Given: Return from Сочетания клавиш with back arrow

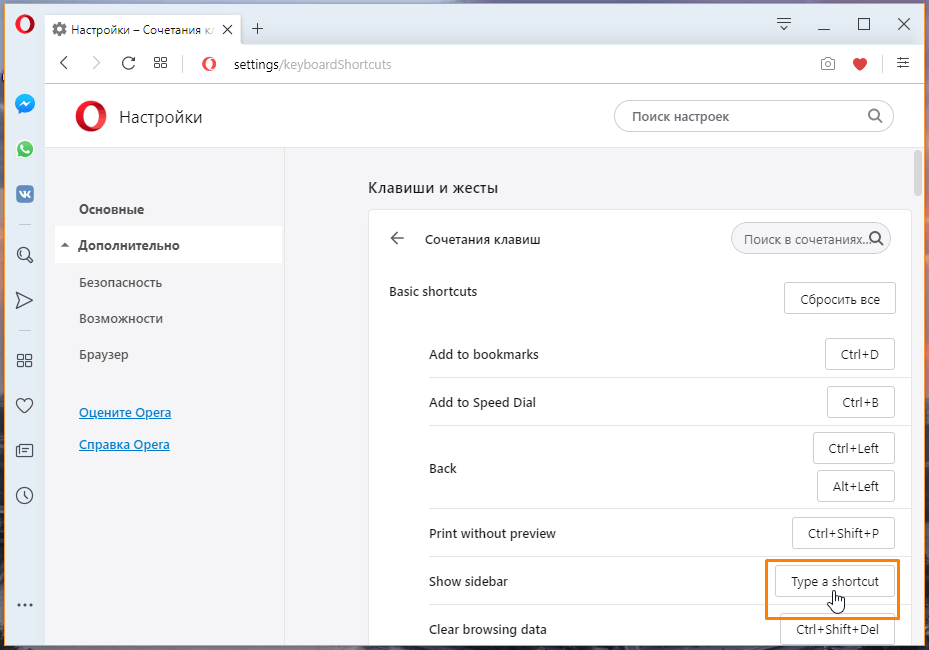Looking at the screenshot, I should coord(397,238).
